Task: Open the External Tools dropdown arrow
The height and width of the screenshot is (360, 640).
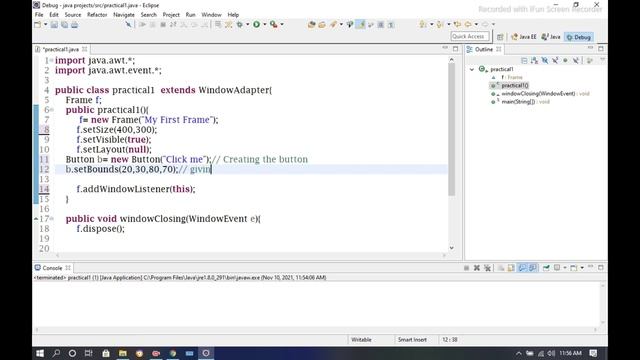Action: (x=282, y=25)
